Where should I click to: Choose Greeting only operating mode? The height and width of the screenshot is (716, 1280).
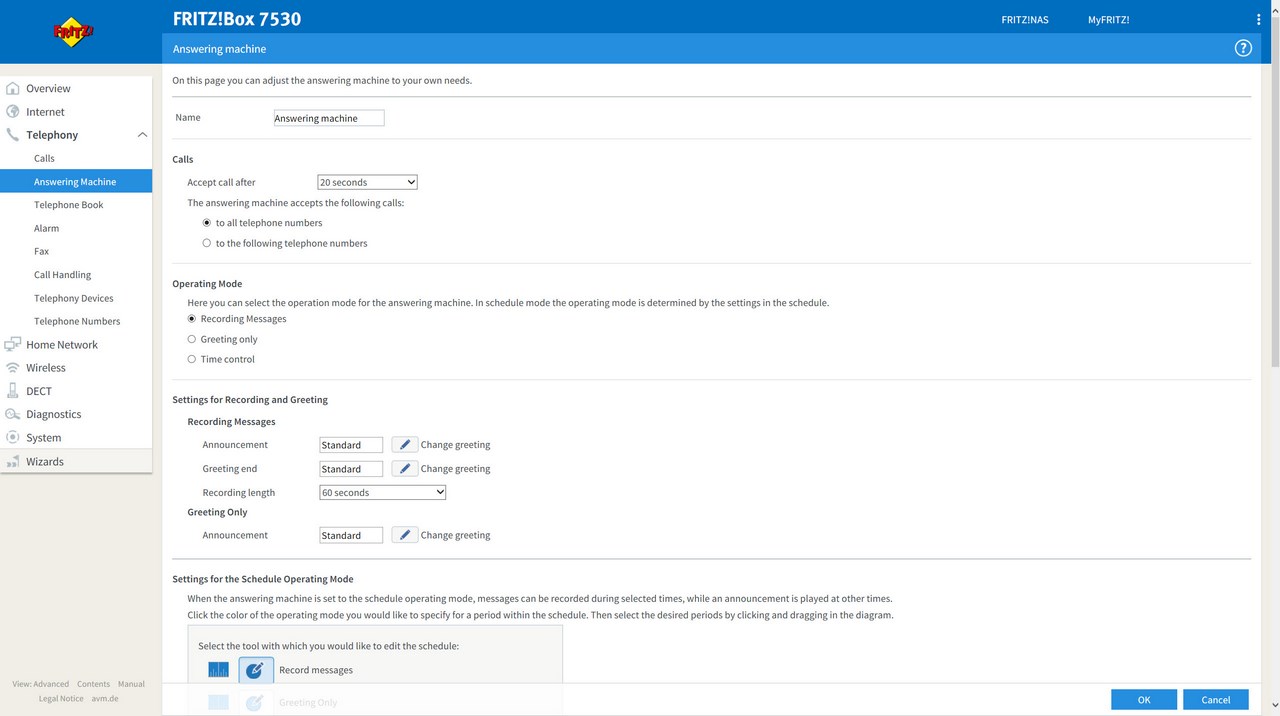(192, 339)
